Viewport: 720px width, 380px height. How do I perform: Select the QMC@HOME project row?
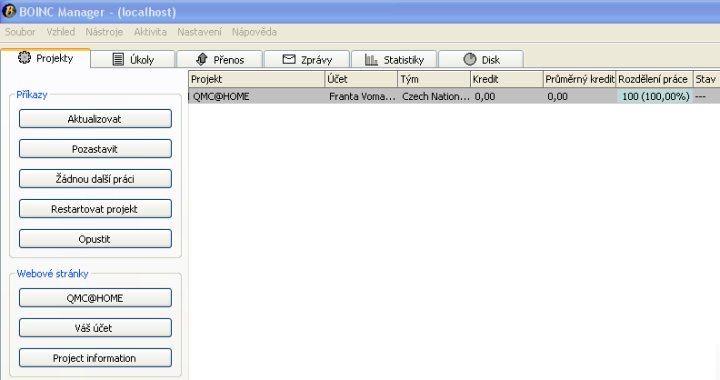click(x=454, y=96)
